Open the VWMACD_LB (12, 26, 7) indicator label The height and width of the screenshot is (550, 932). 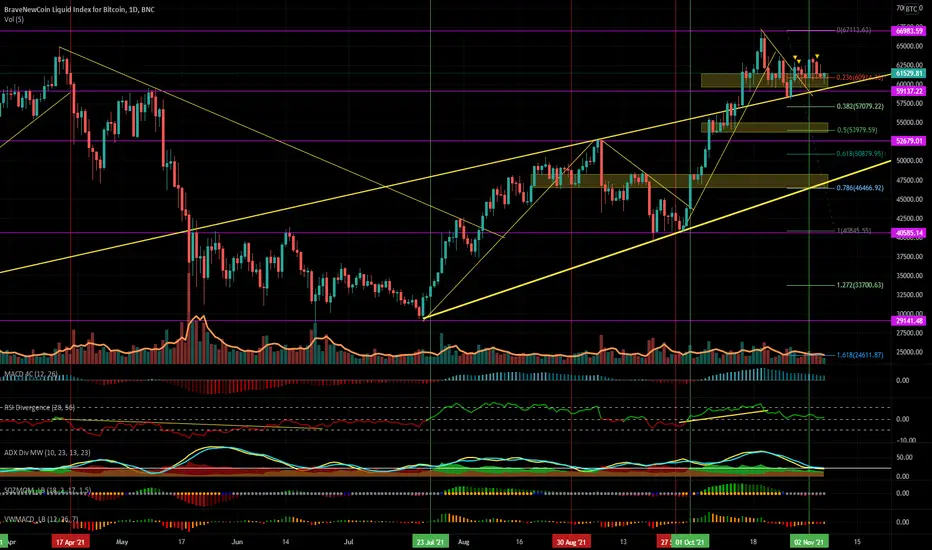[x=40, y=519]
